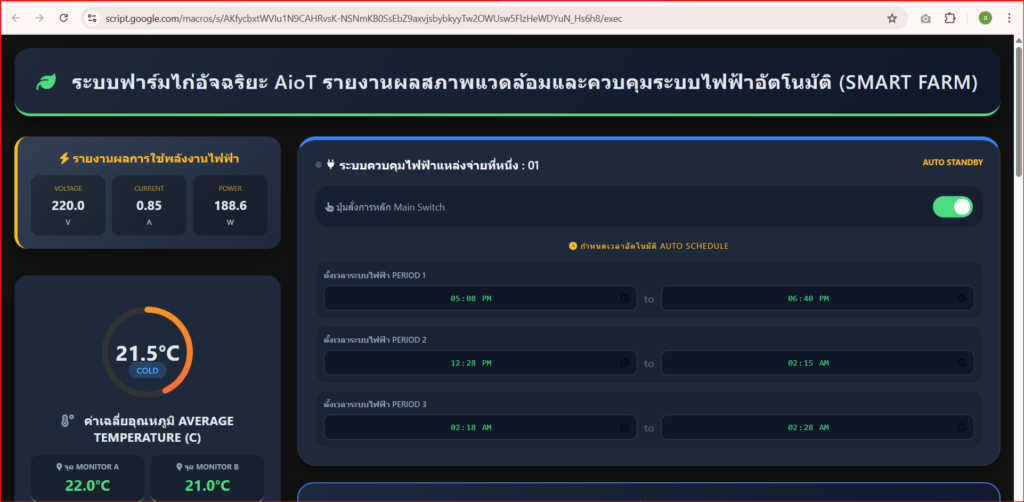
Task: Open time picker for Period 1 start time
Action: pyautogui.click(x=624, y=298)
